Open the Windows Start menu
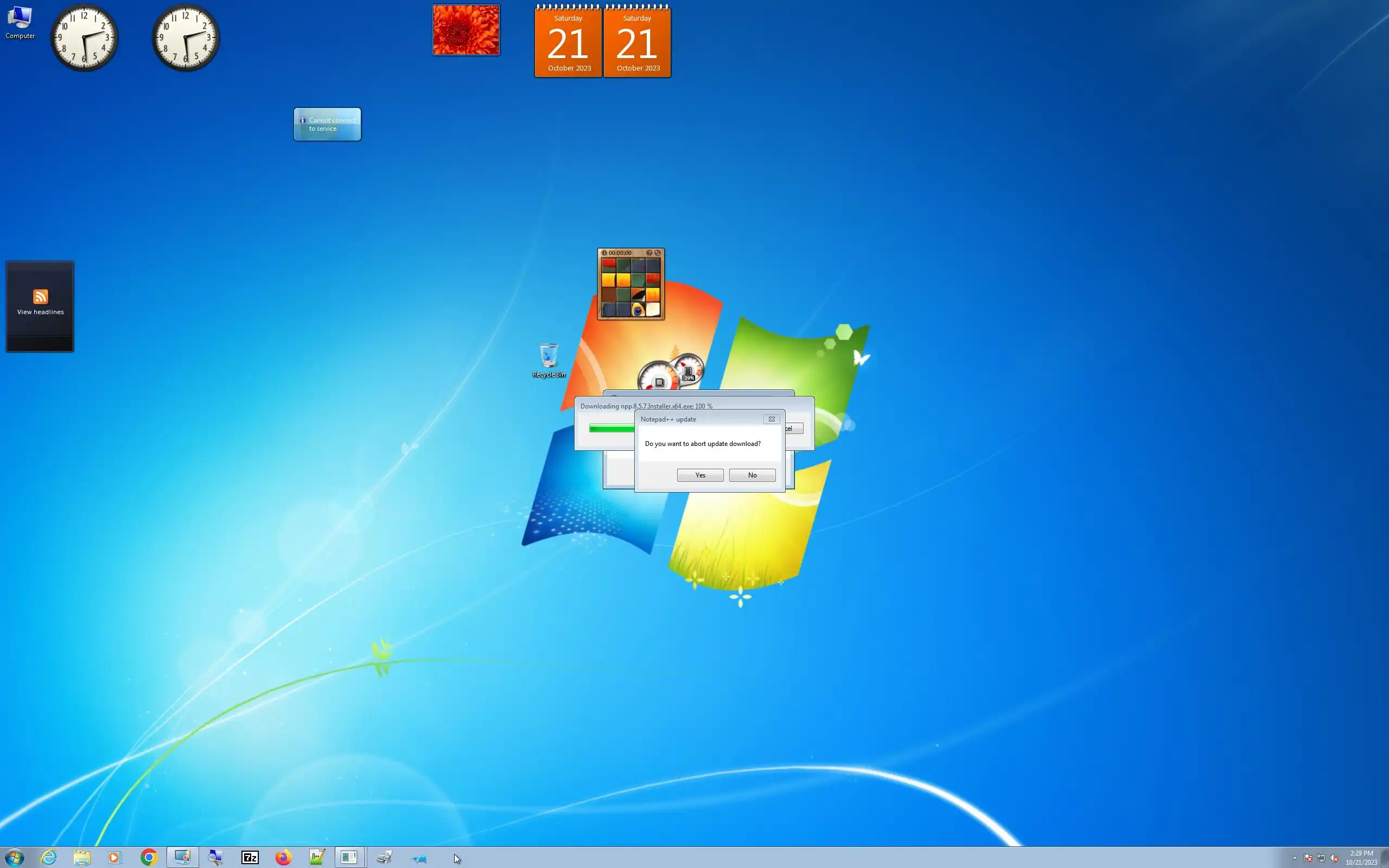Screen dimensions: 1389x868 [x=14, y=858]
